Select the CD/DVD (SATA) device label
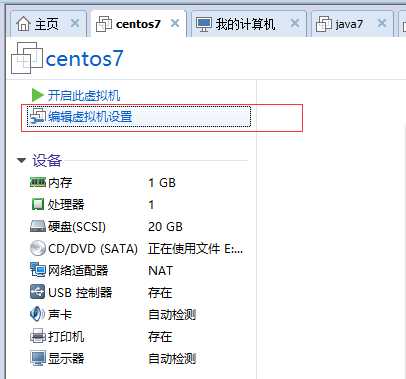 coord(93,249)
